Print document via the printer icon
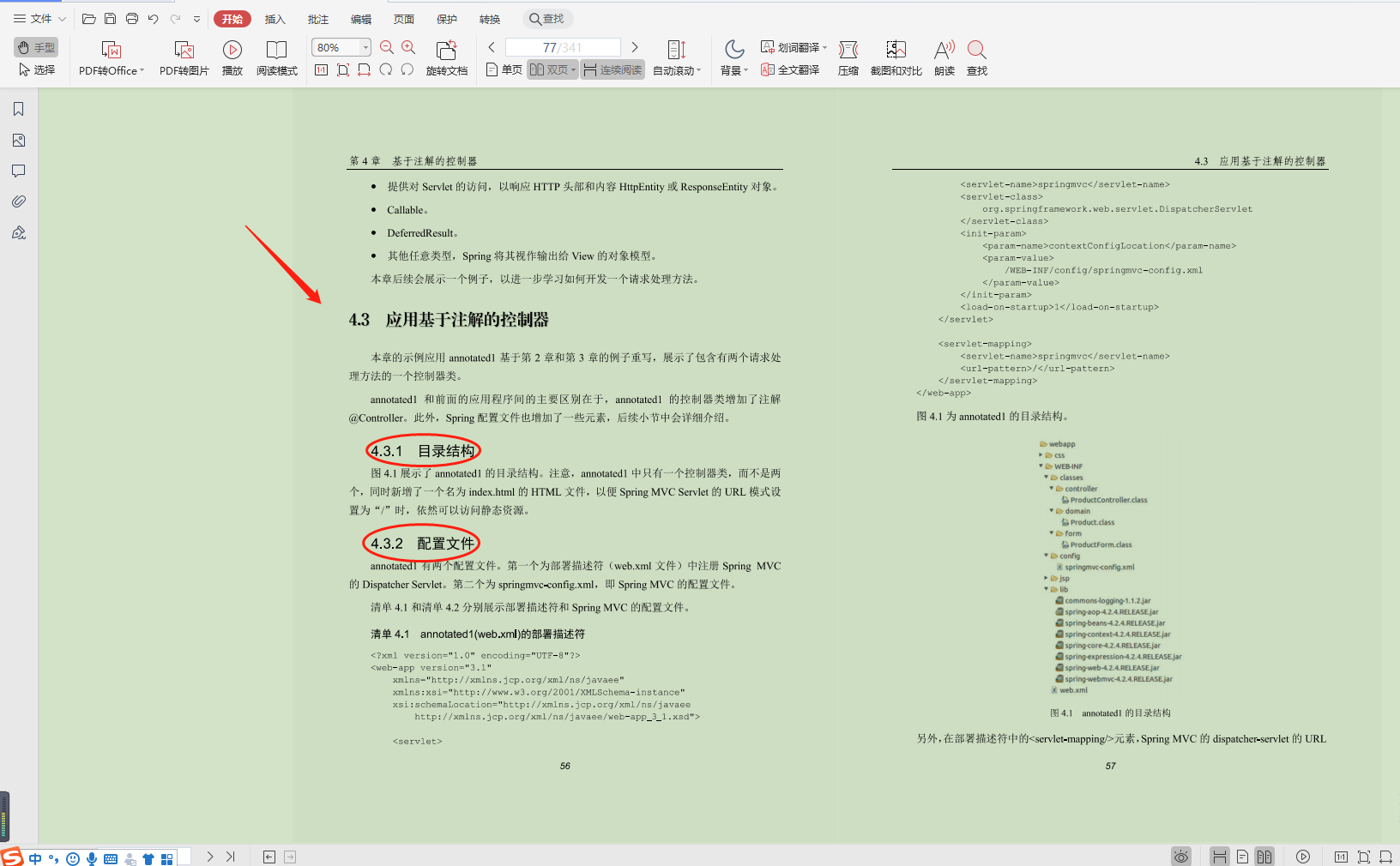The width and height of the screenshot is (1400, 866). (131, 19)
